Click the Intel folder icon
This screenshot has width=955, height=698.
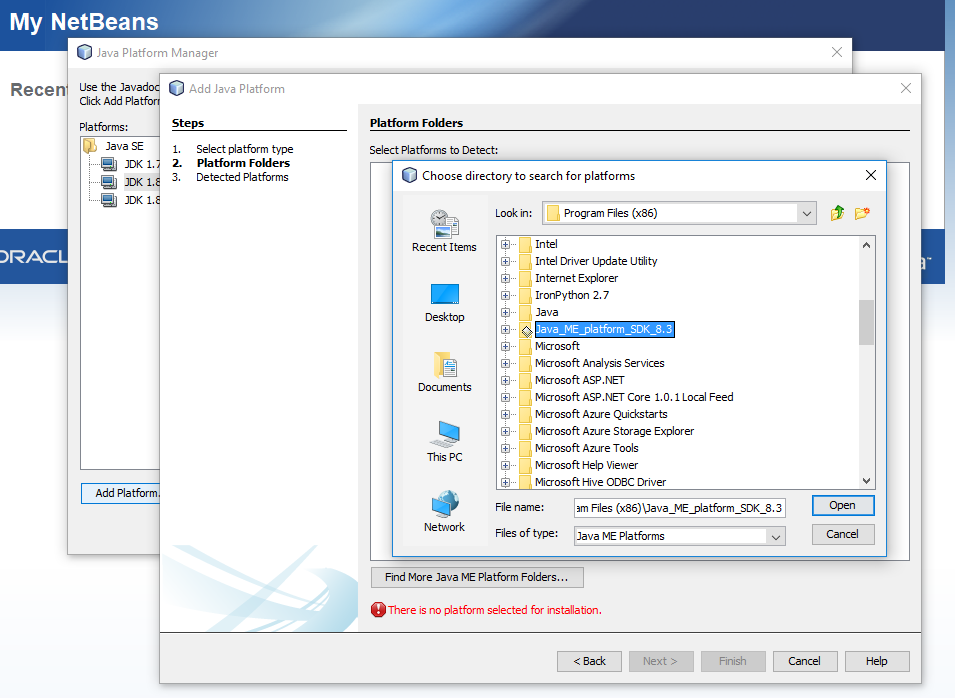pos(525,244)
